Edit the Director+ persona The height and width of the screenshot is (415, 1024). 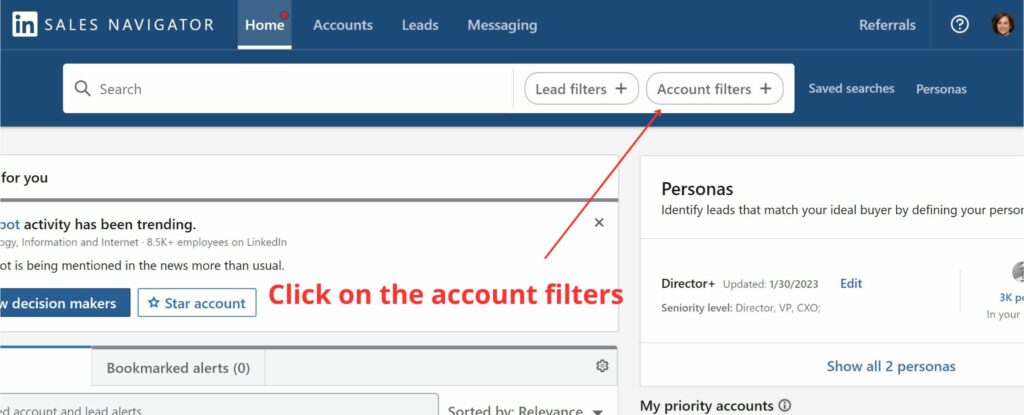point(851,284)
